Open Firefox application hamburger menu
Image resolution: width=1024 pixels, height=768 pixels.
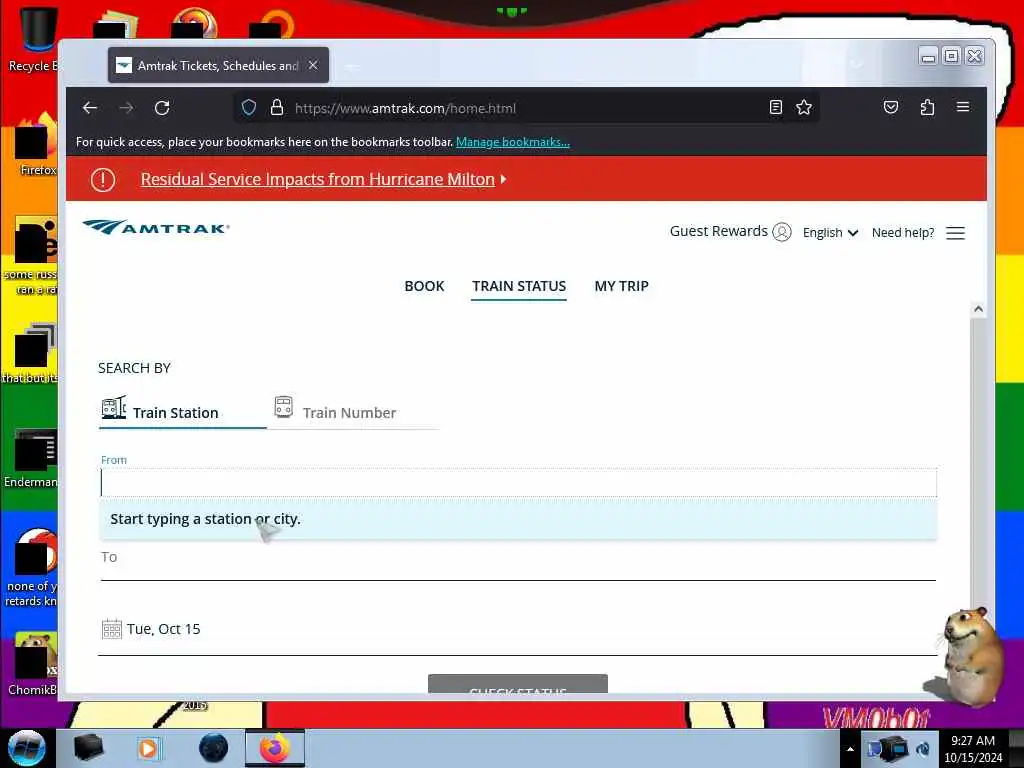pos(963,107)
